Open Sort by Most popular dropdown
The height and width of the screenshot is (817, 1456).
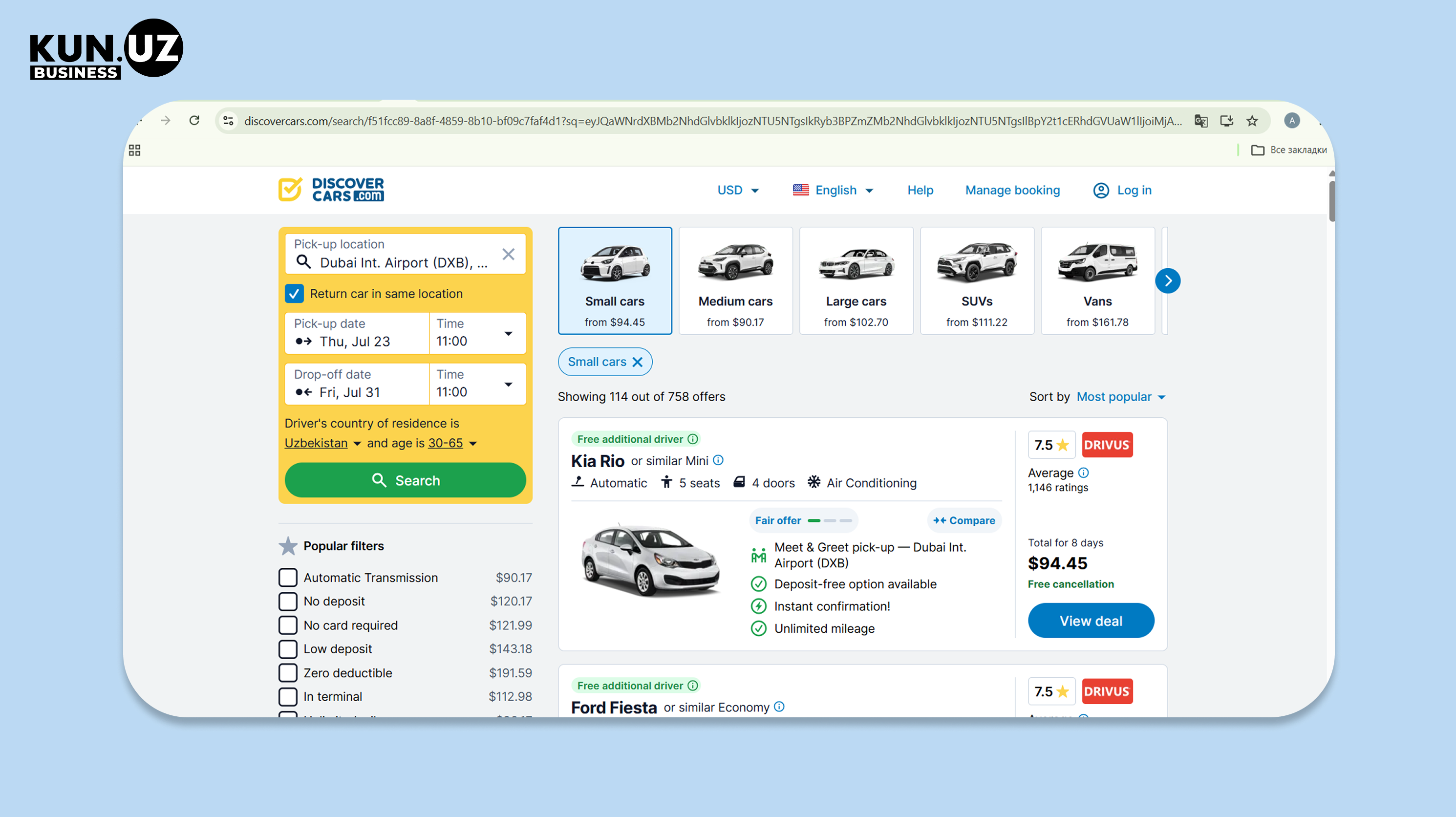1121,397
